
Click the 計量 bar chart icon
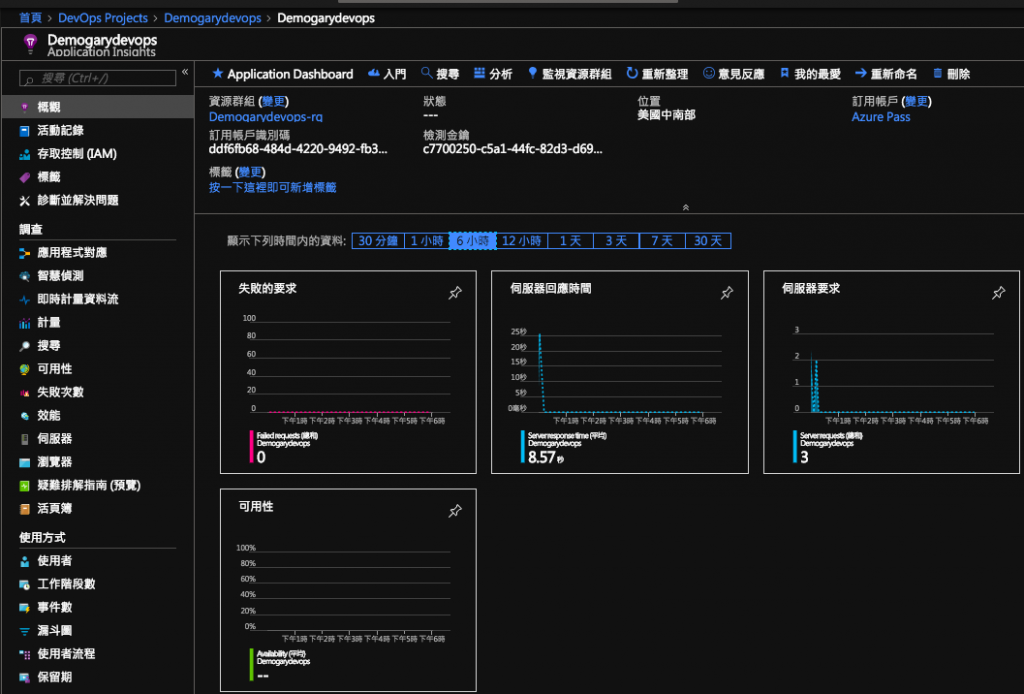coord(24,323)
